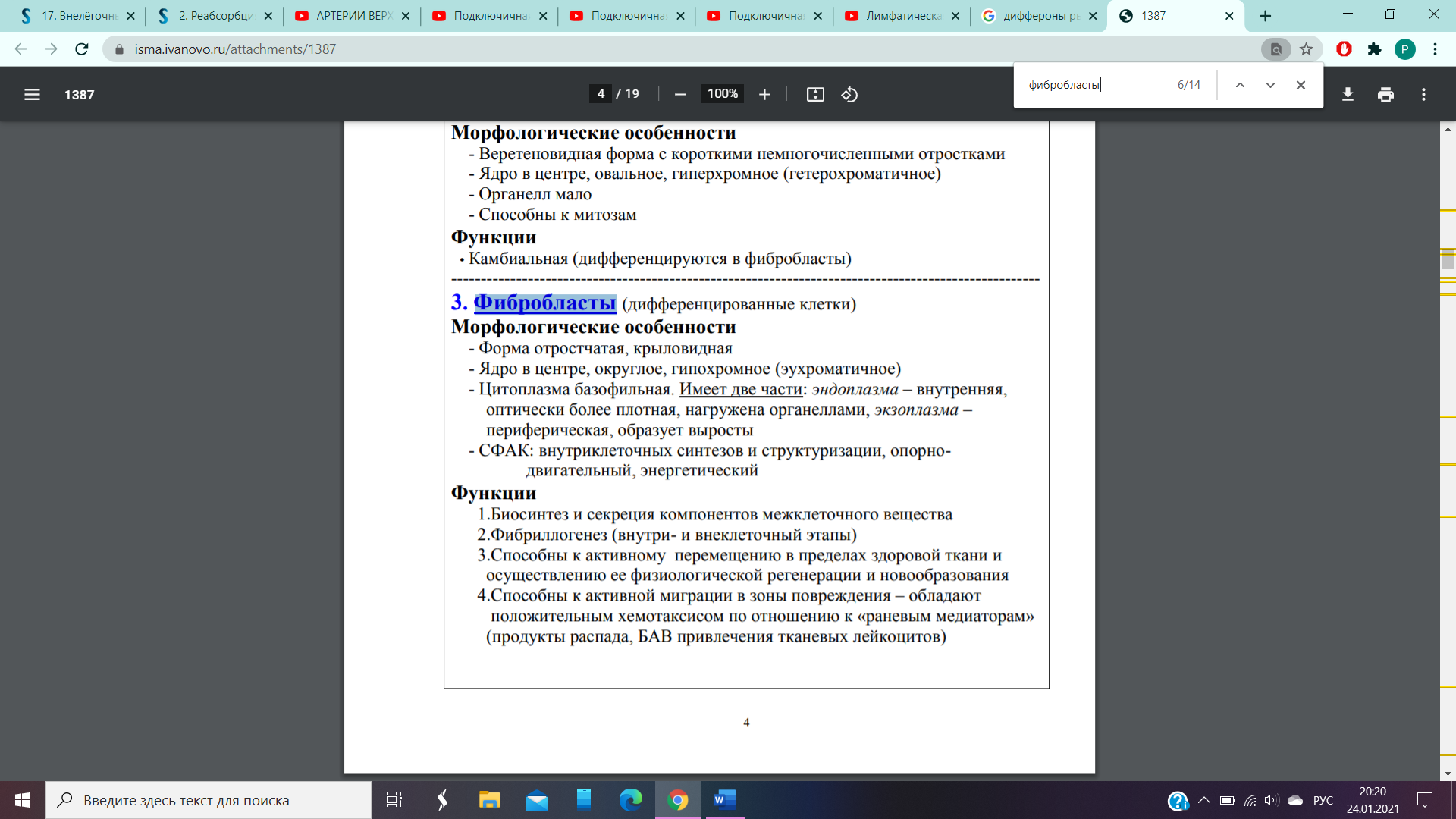Open Word from the taskbar
The image size is (1456, 819).
pos(724,800)
